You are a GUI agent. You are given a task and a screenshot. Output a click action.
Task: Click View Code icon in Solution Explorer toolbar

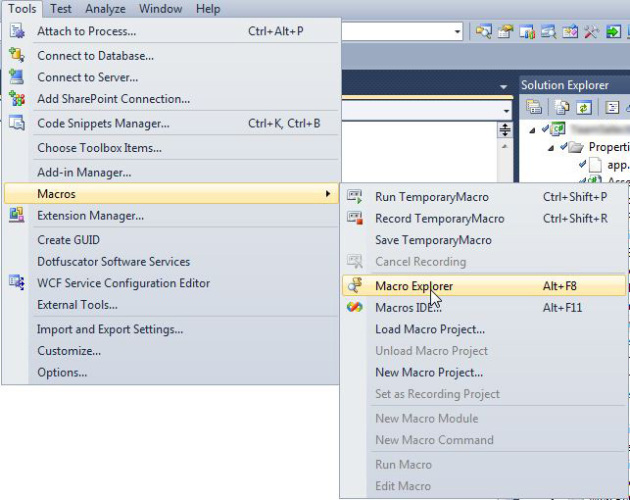(612, 107)
